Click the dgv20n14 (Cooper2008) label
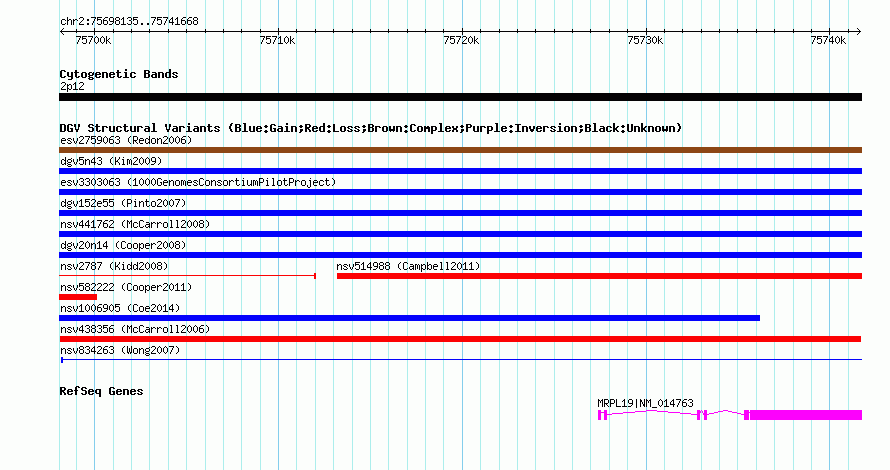Image resolution: width=890 pixels, height=470 pixels. (x=123, y=245)
